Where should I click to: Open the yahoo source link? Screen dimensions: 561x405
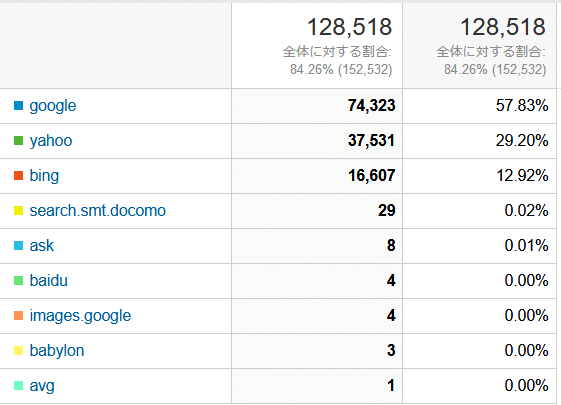[51, 141]
